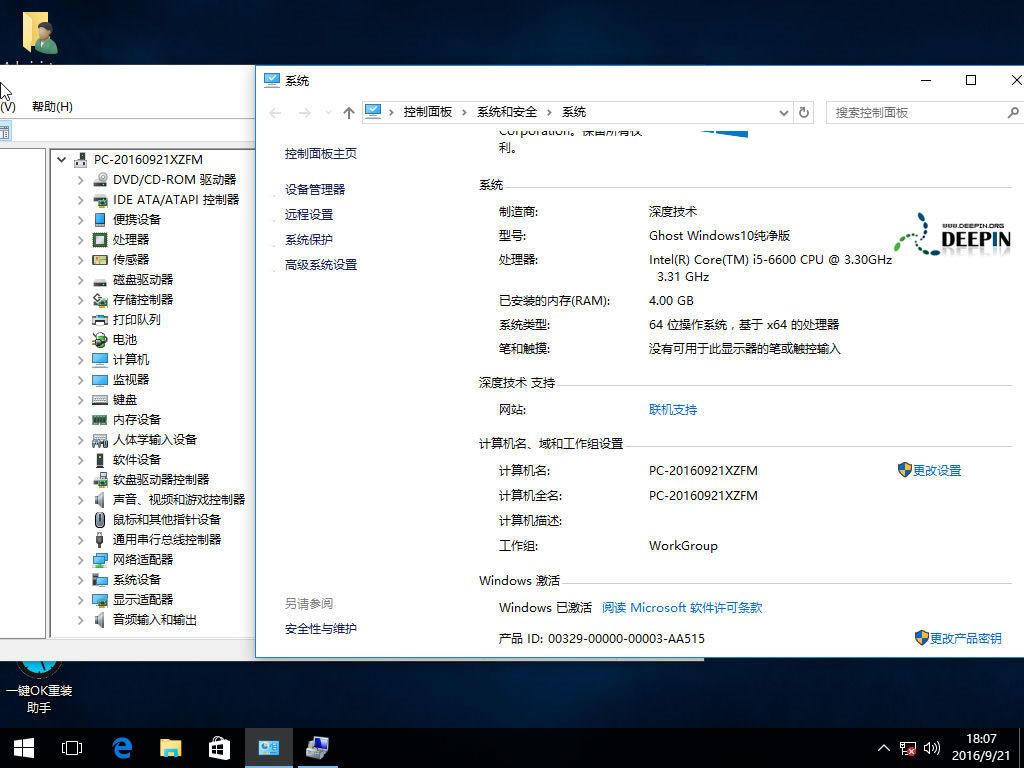This screenshot has height=768, width=1024.
Task: Open the address bar dropdown chevron
Action: (783, 112)
